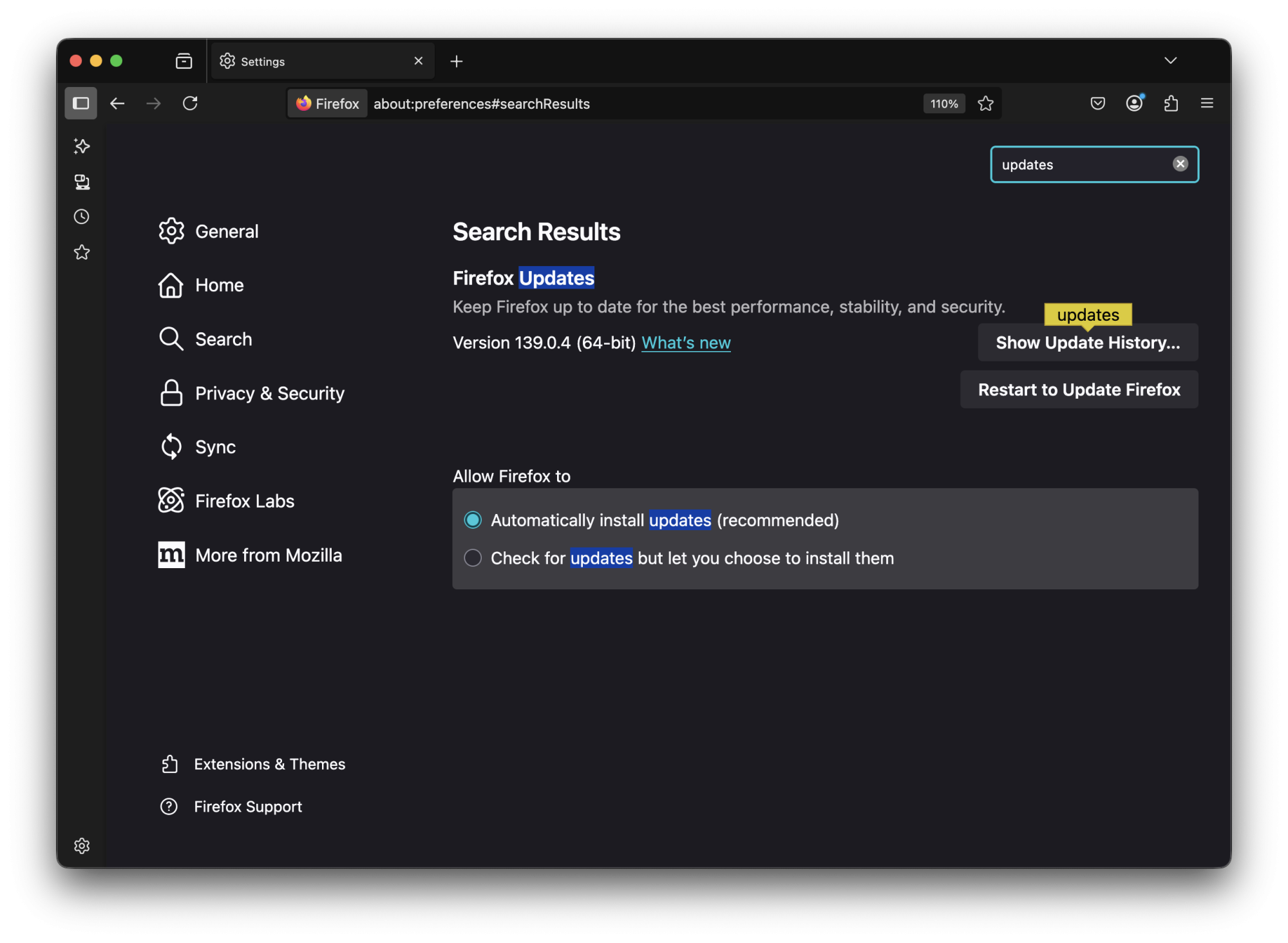The height and width of the screenshot is (943, 1288).
Task: Go back with the back arrow
Action: click(117, 103)
